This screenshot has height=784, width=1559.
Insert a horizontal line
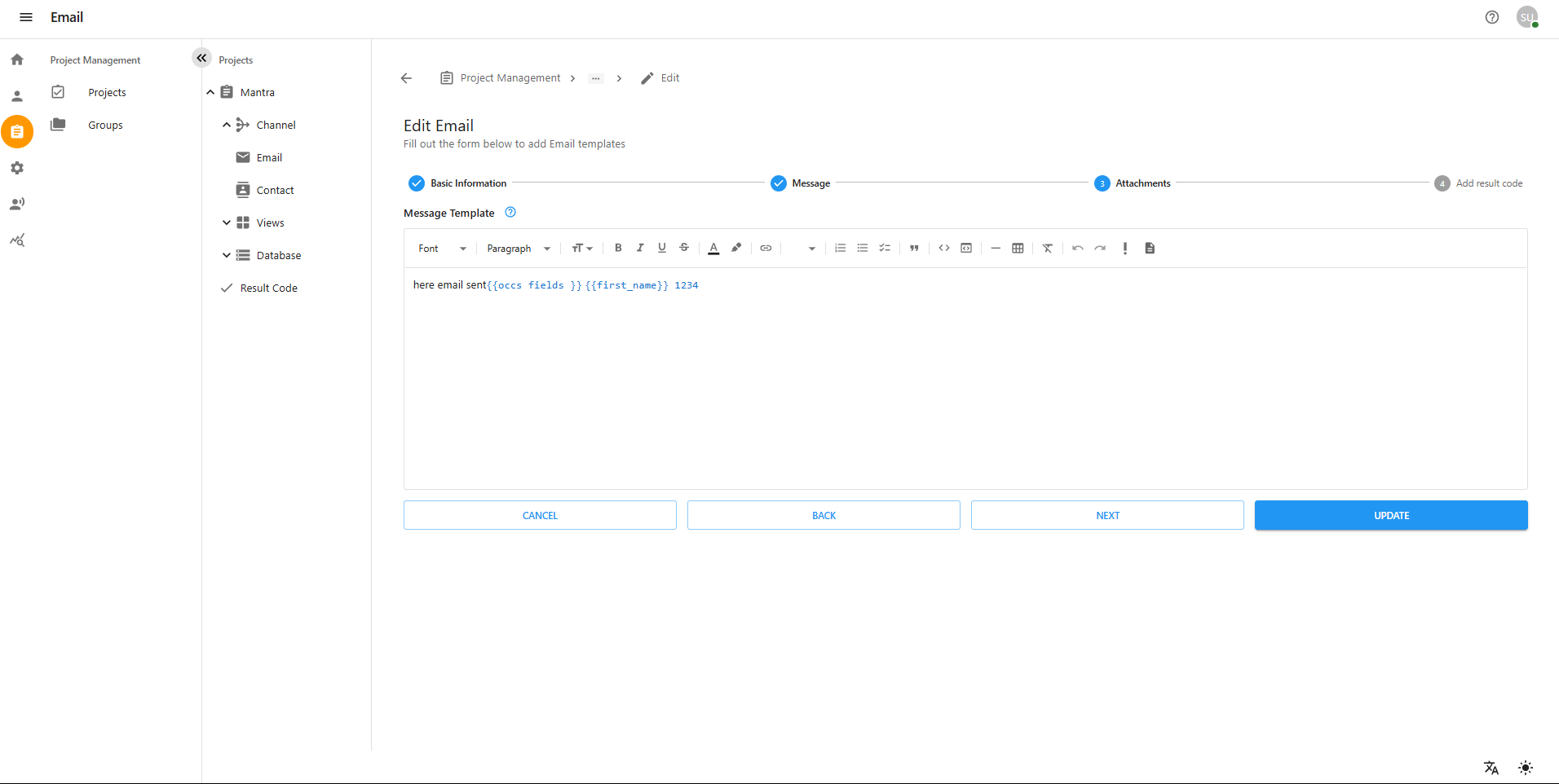tap(996, 248)
